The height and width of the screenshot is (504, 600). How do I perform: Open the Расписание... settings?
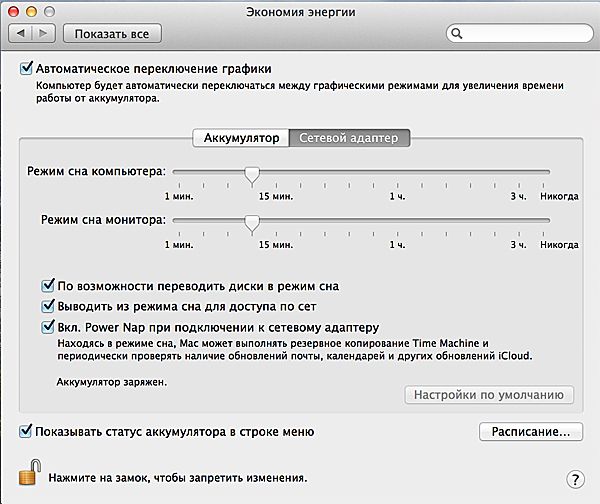(529, 432)
